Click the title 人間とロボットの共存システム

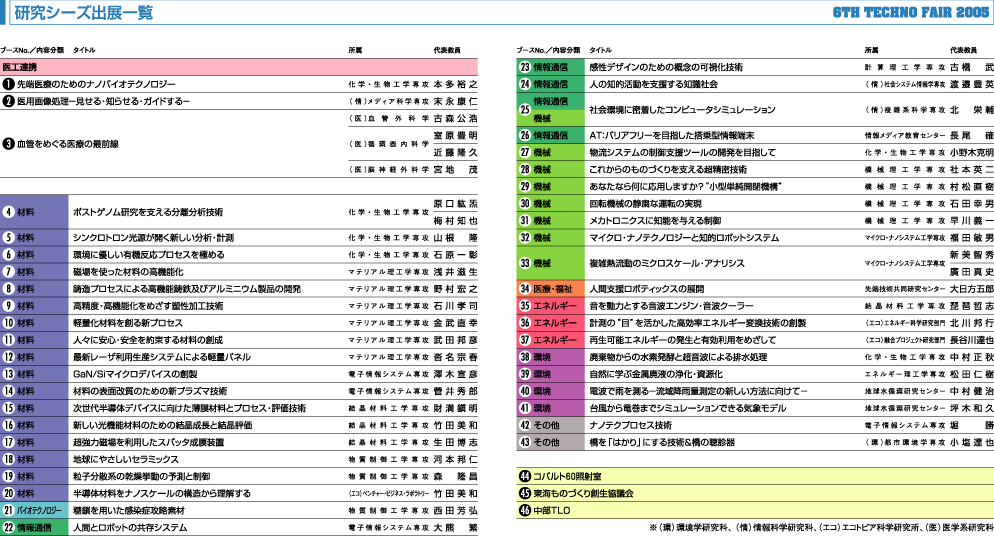[130, 528]
